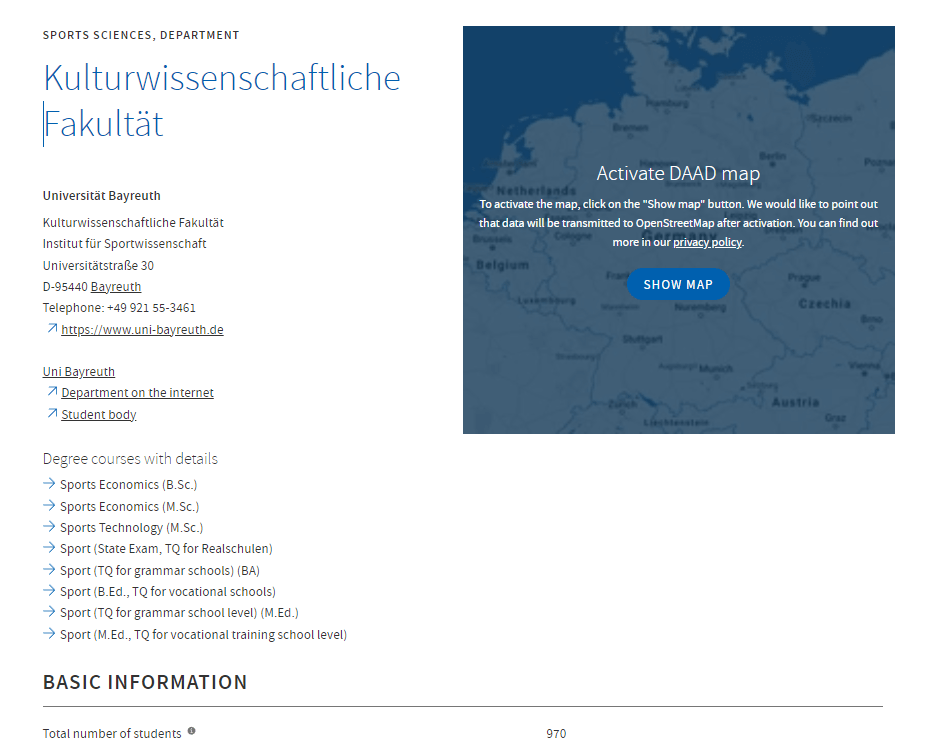Viewport: 943px width, 739px height.
Task: Open Sports Economics (B.Sc.) course
Action: click(x=129, y=485)
